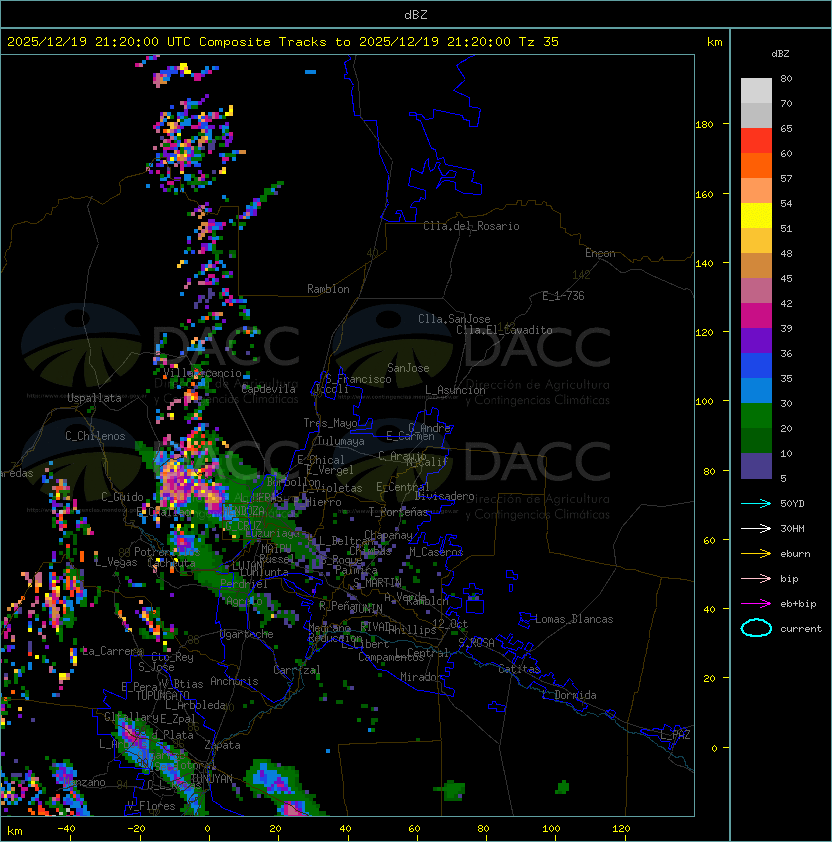
Task: Click the 'C_Guido' map label
Action: click(x=122, y=497)
